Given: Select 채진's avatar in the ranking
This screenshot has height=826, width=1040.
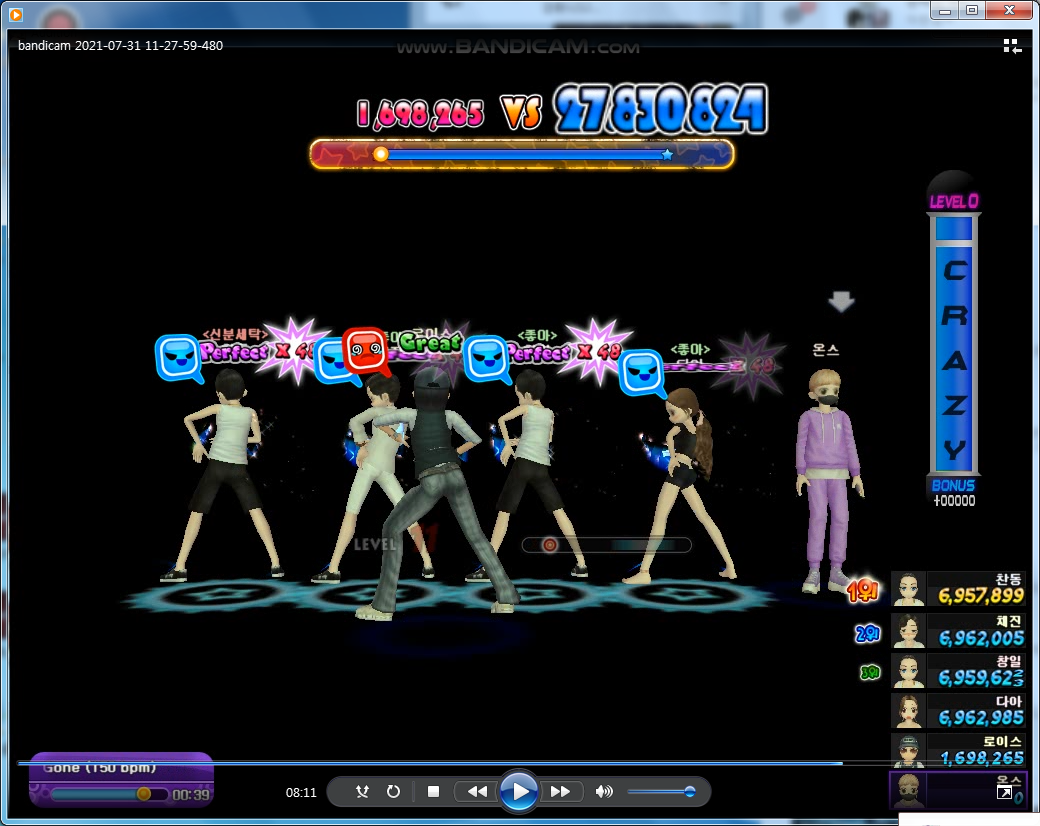Looking at the screenshot, I should [x=908, y=630].
